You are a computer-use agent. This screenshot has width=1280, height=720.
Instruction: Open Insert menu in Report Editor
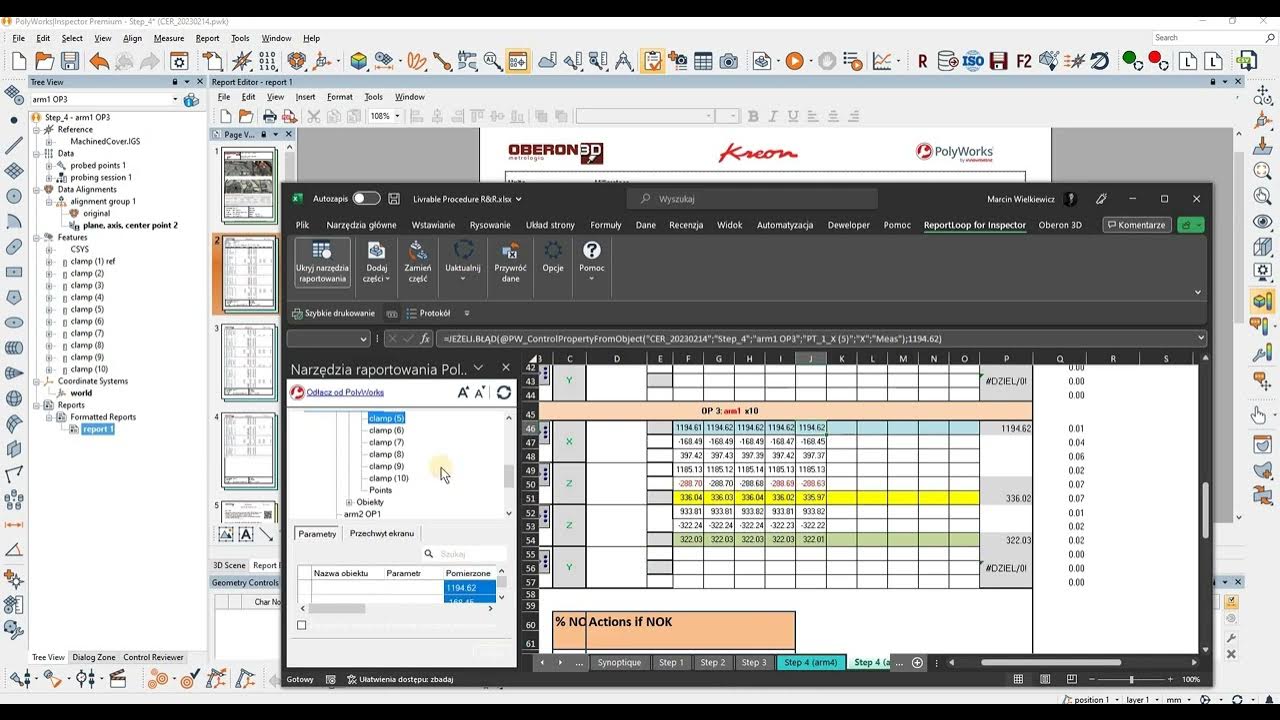[305, 97]
